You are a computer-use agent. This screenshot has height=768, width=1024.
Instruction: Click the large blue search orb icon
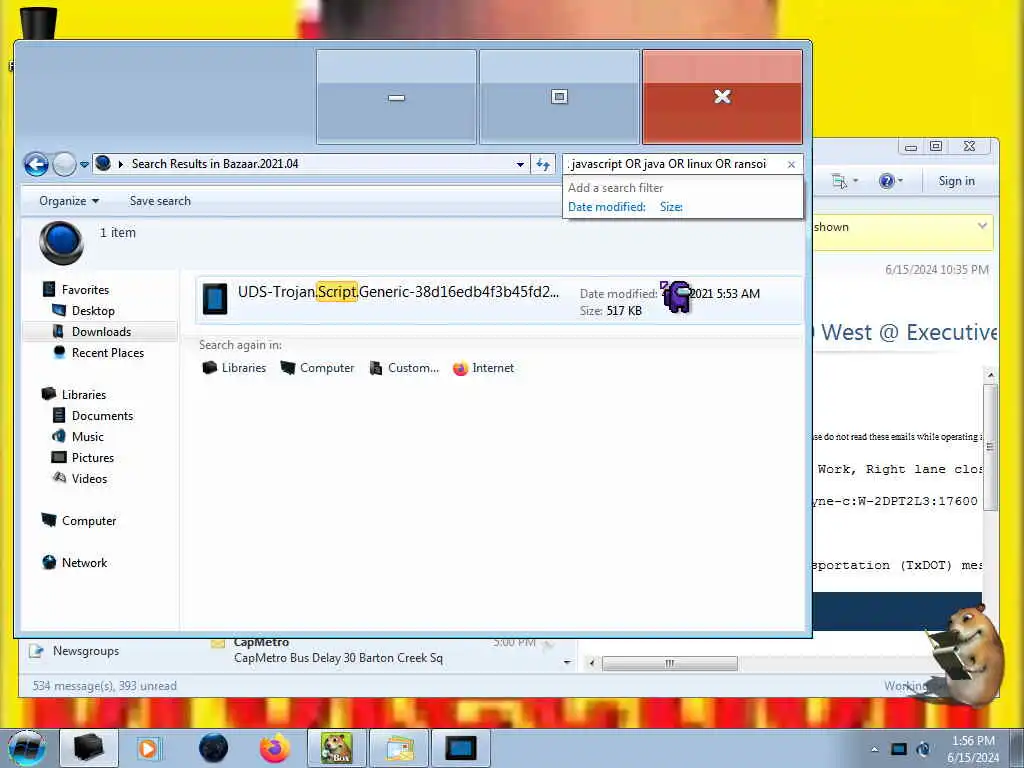coord(61,242)
